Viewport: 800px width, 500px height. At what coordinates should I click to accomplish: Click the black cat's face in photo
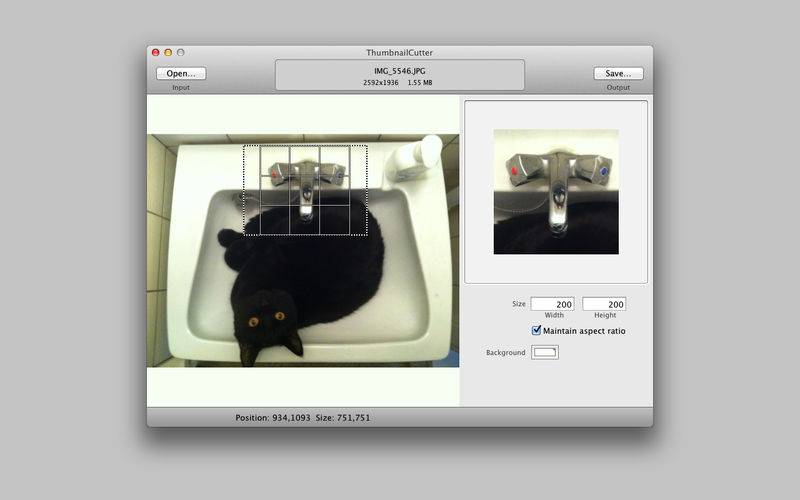click(x=265, y=321)
